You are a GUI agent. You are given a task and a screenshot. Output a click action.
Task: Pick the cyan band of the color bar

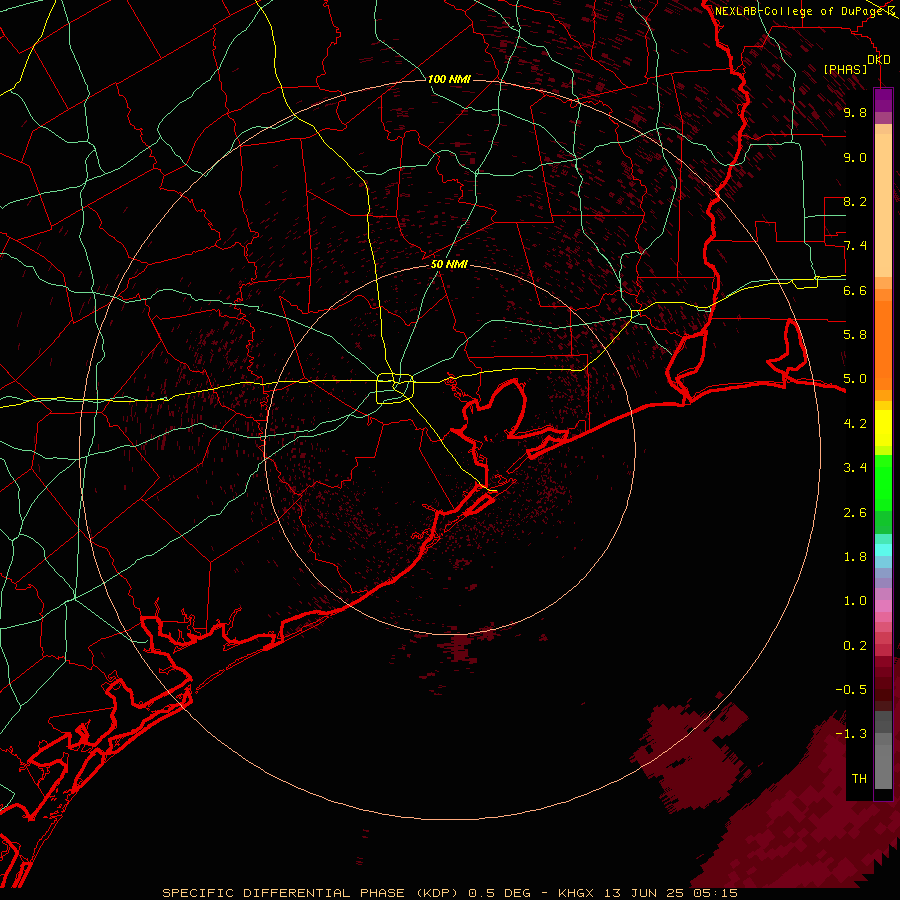point(883,550)
